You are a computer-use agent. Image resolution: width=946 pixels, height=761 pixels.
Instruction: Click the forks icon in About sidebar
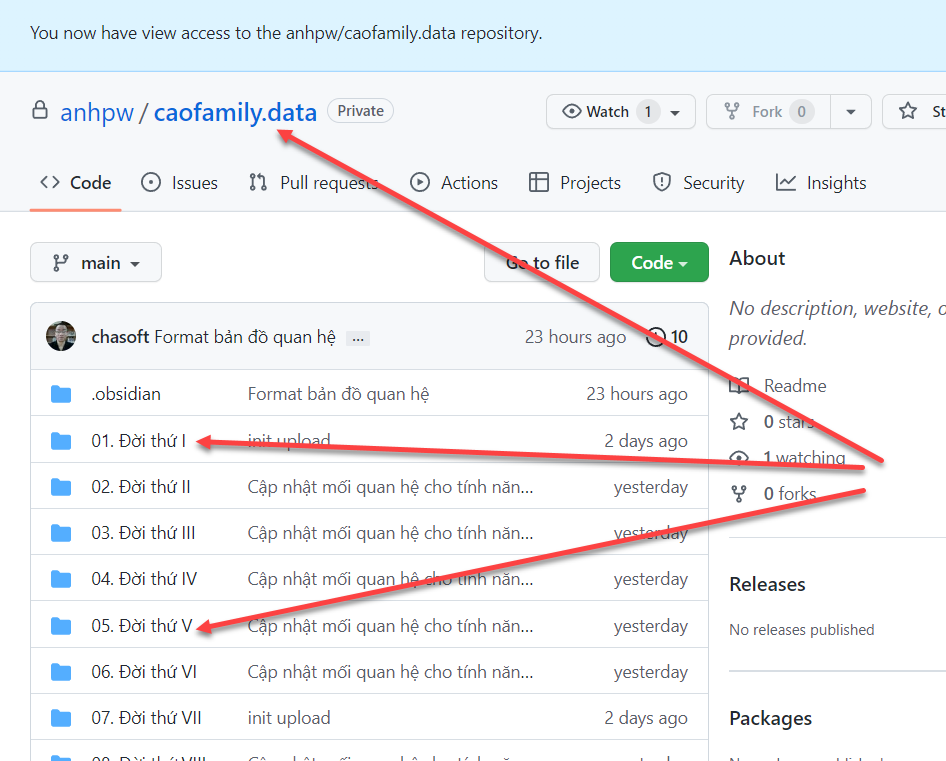click(740, 493)
